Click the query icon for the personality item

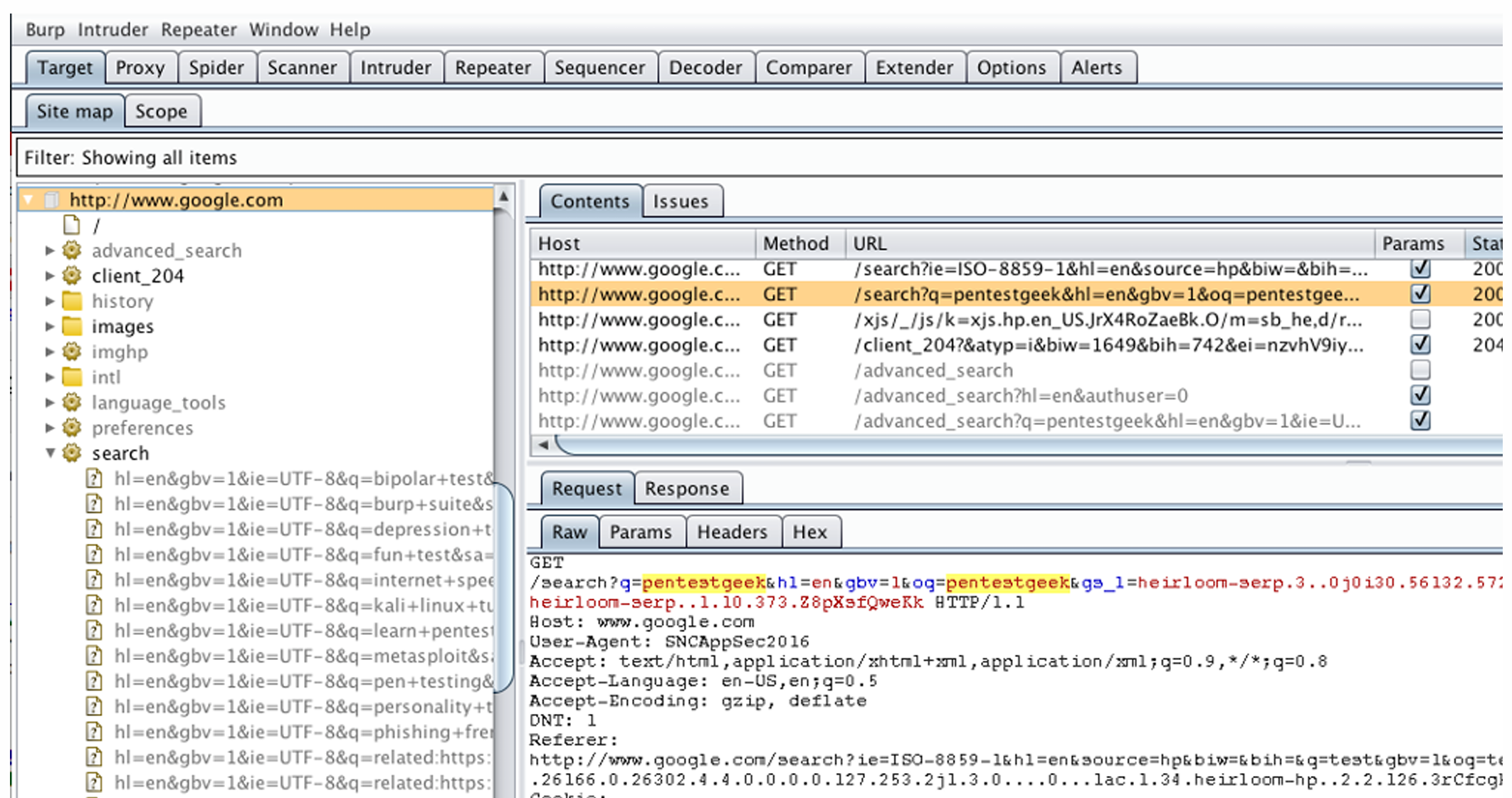tap(94, 707)
